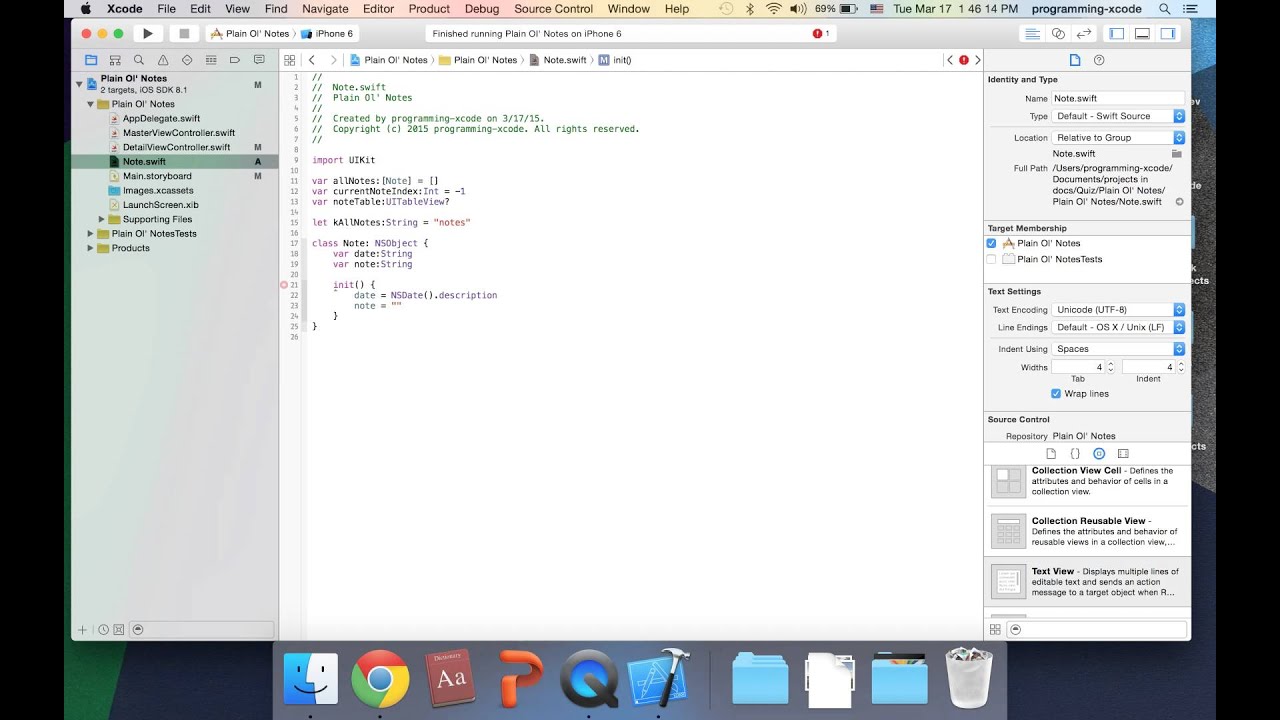Click the Note.swift jump bar segment
The image size is (1280, 720).
(x=558, y=60)
